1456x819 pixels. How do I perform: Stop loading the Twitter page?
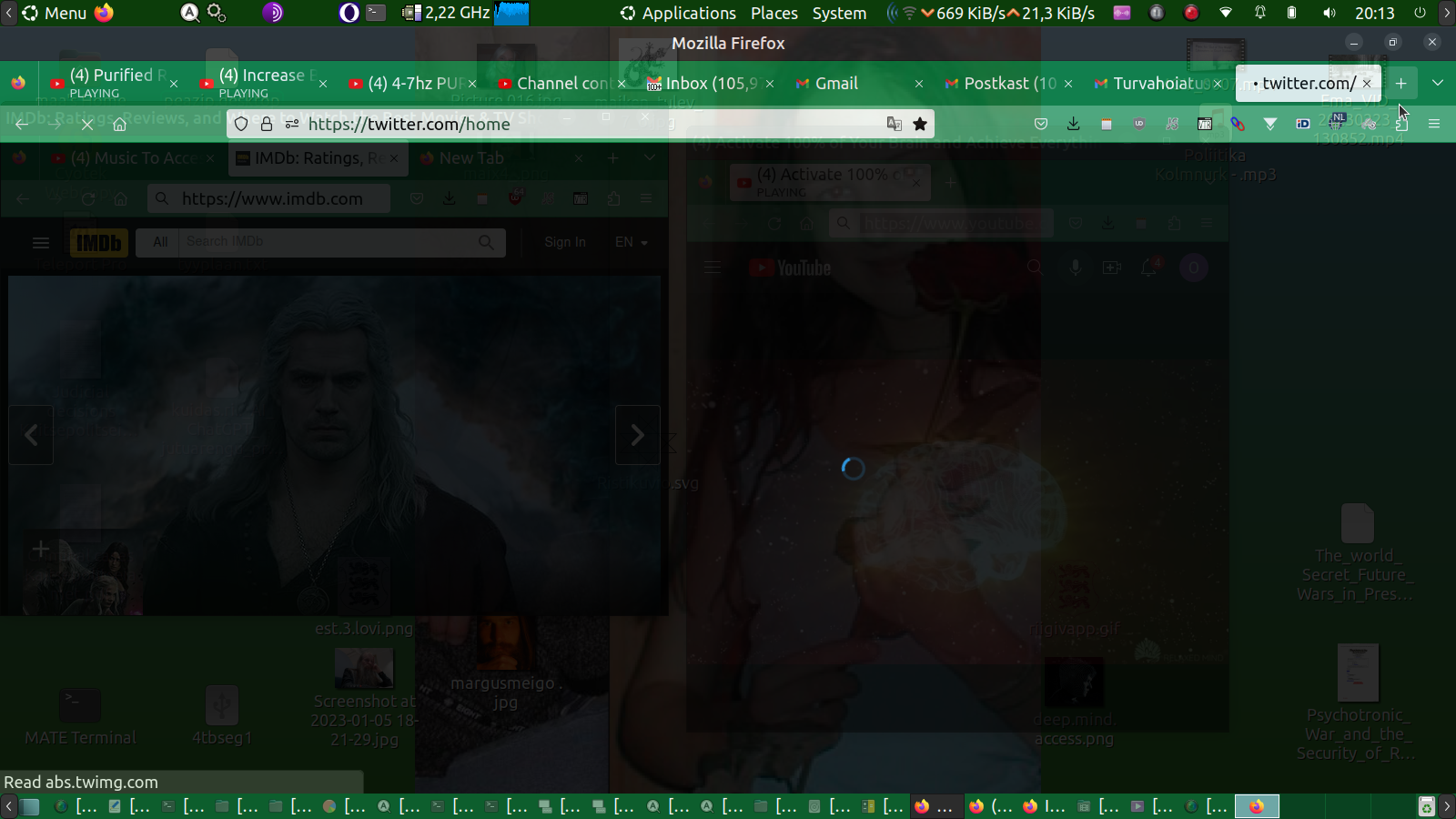tap(87, 124)
